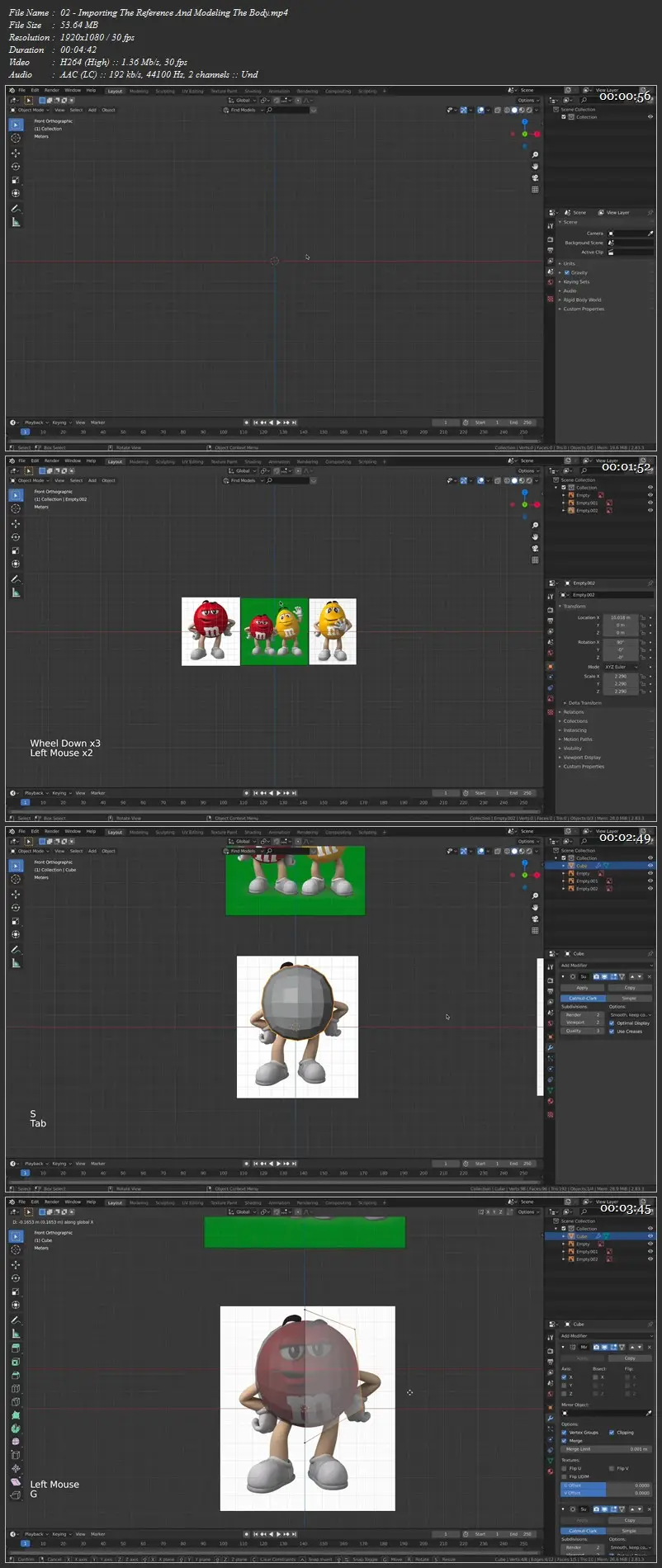Open the Options dropdown in 00:00:56 viewport header
Image resolution: width=662 pixels, height=1568 pixels.
527,101
